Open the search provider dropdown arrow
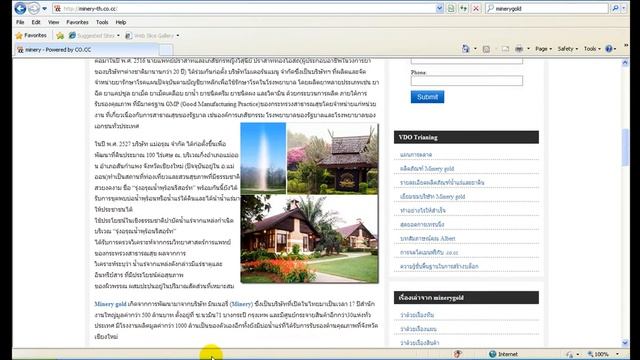Image resolution: width=640 pixels, height=360 pixels. (x=624, y=9)
